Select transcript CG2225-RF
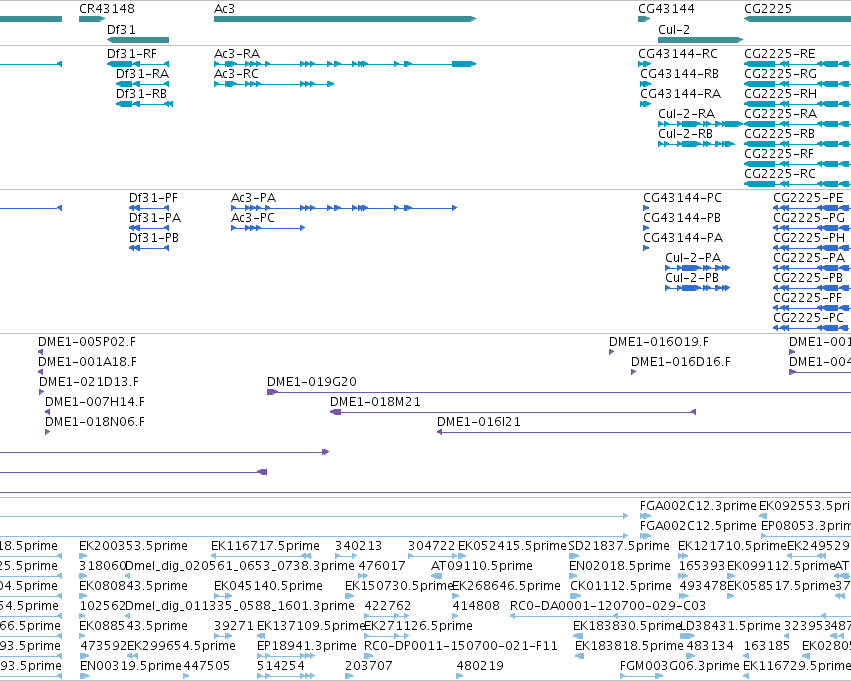 [779, 154]
